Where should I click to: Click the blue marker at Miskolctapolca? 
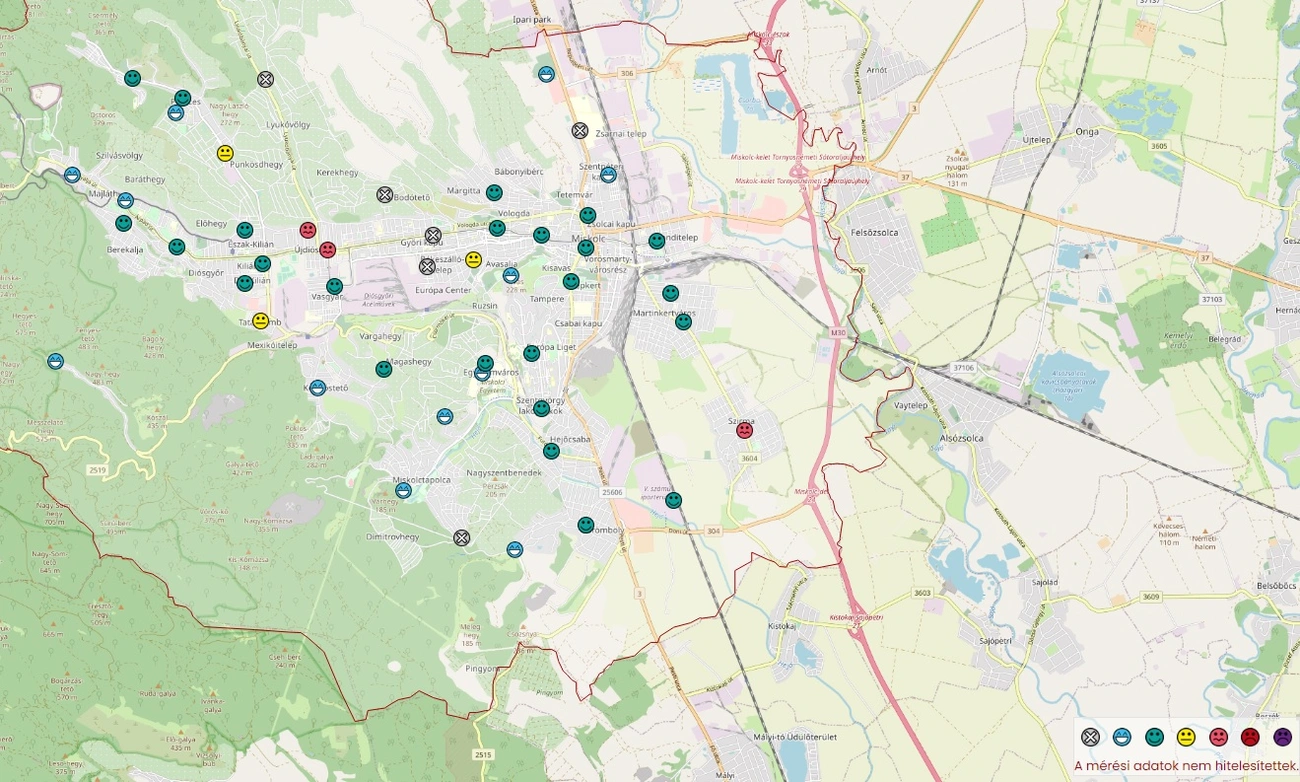click(403, 490)
